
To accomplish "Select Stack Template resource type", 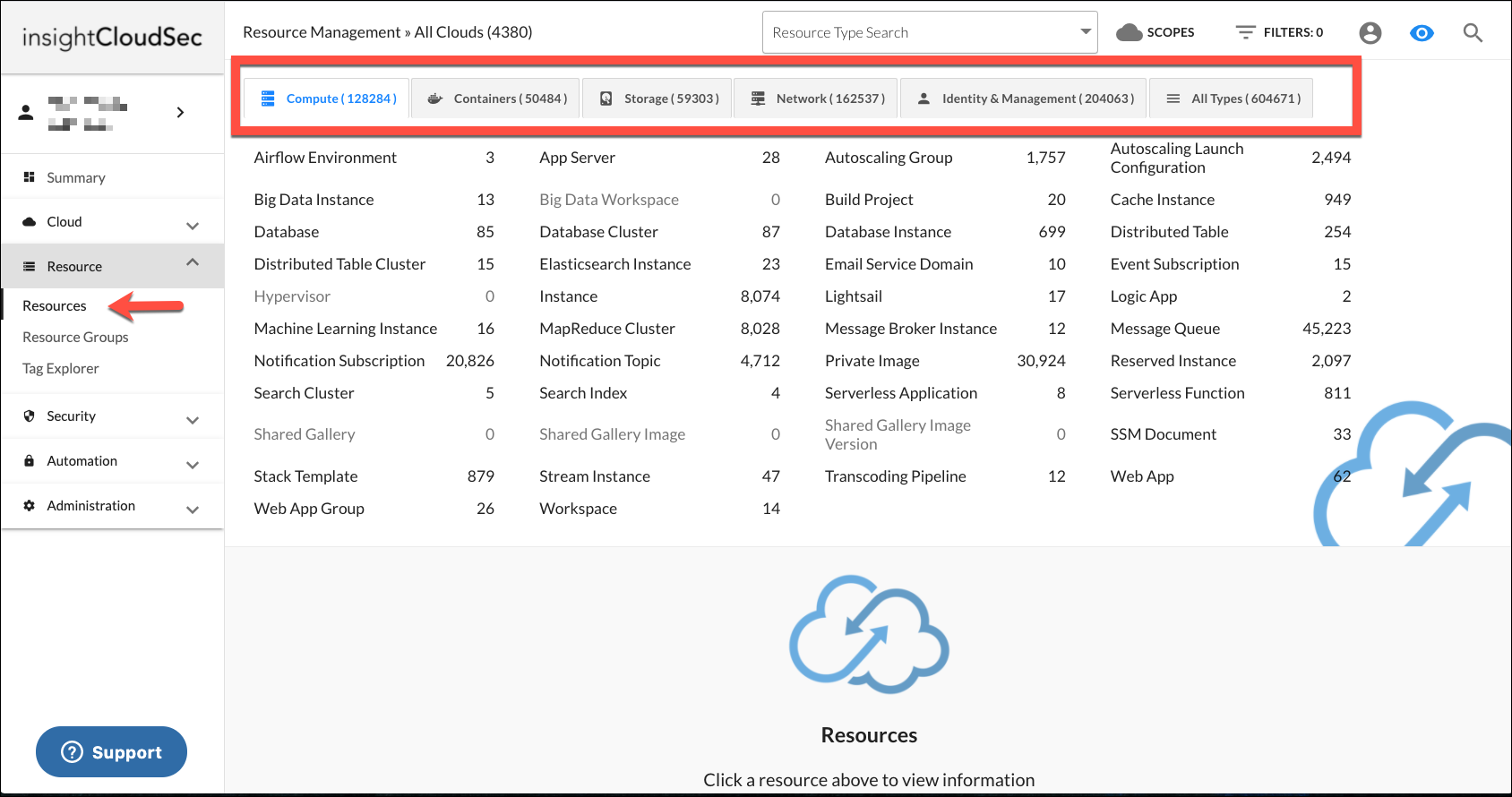I will click(x=305, y=476).
